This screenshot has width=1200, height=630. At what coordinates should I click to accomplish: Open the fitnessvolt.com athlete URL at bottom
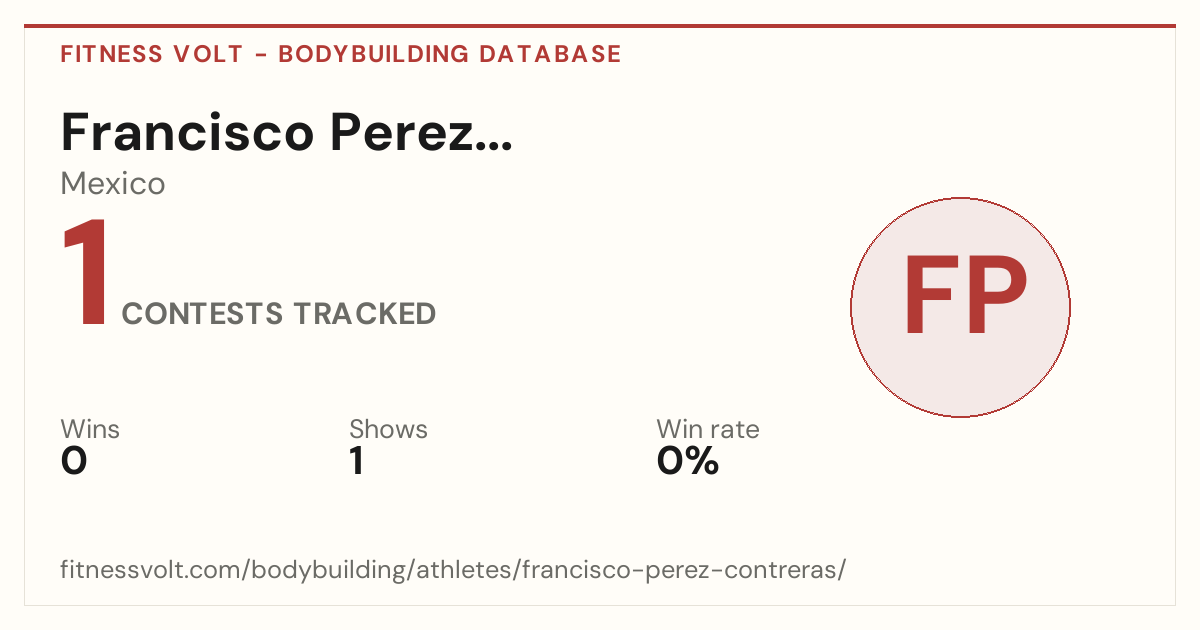[x=453, y=570]
